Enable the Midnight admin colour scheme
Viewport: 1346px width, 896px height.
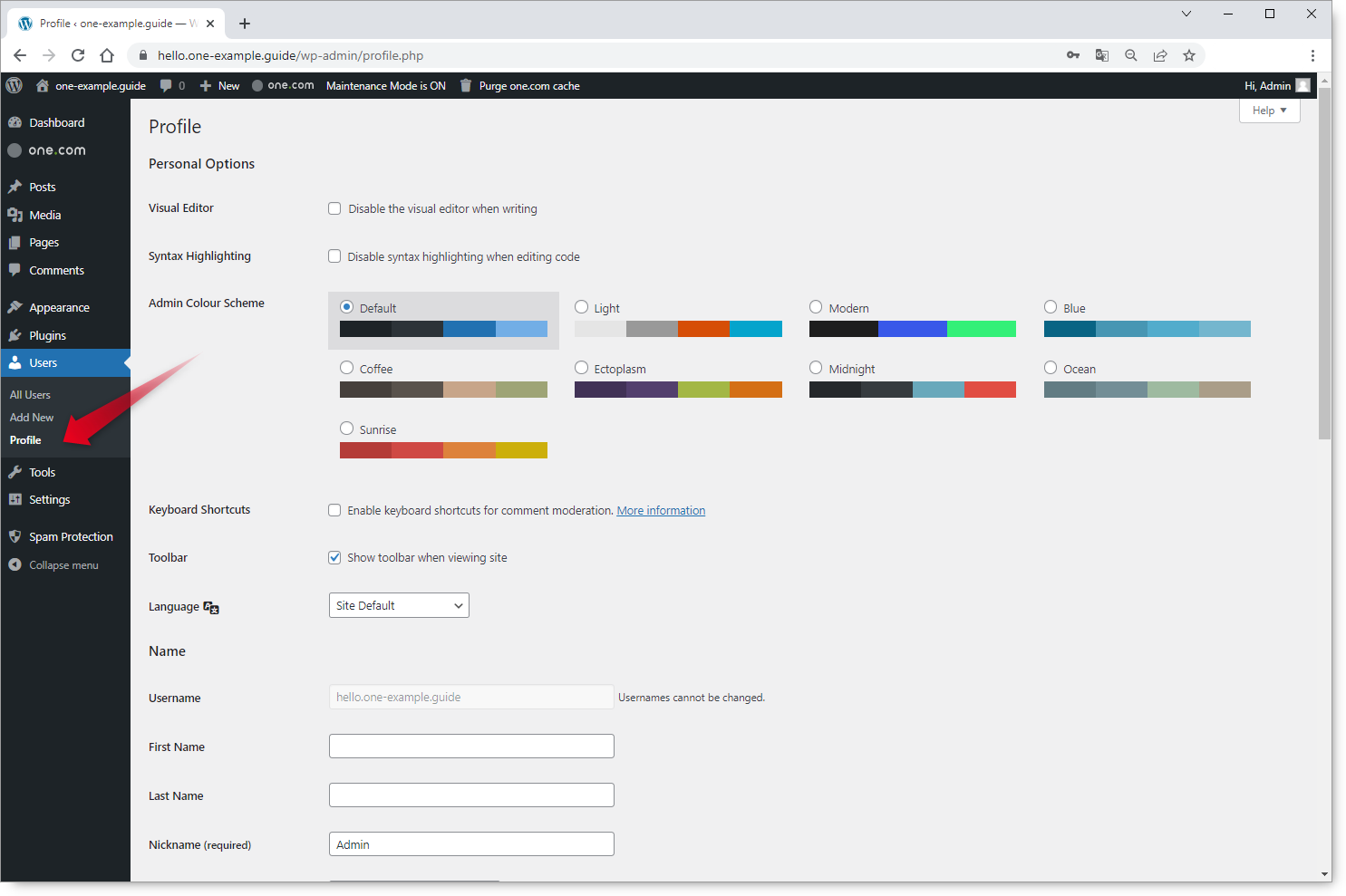pos(815,368)
